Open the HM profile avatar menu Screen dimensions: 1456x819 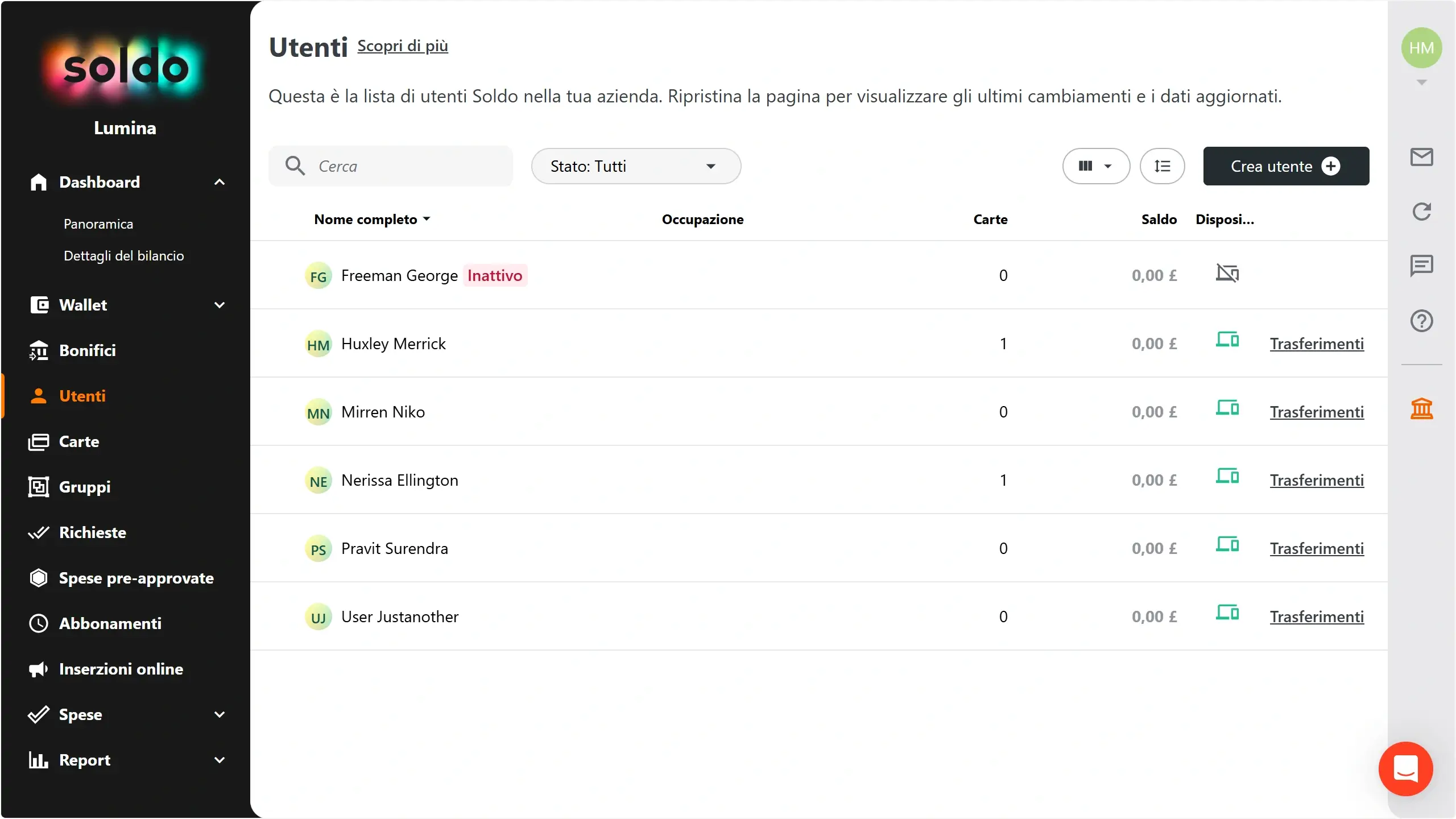[1421, 48]
